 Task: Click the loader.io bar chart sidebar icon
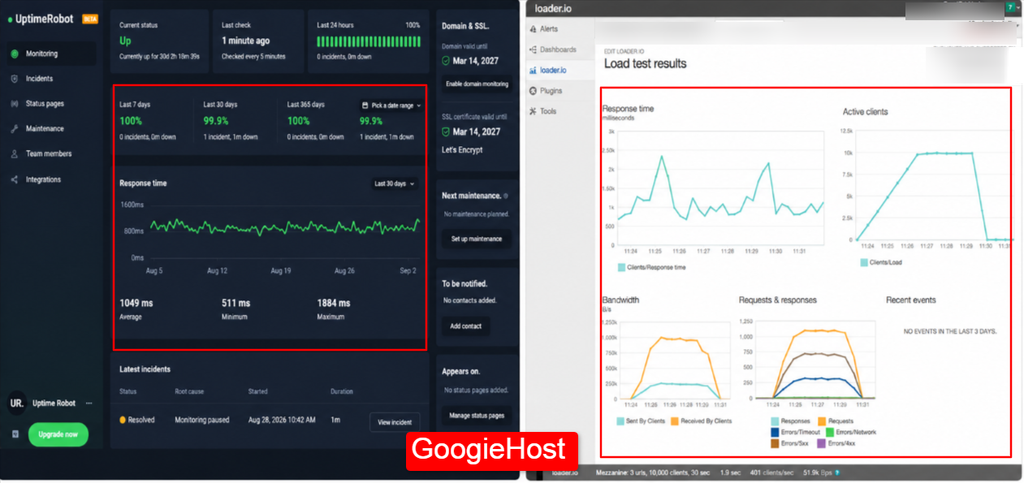tap(534, 70)
